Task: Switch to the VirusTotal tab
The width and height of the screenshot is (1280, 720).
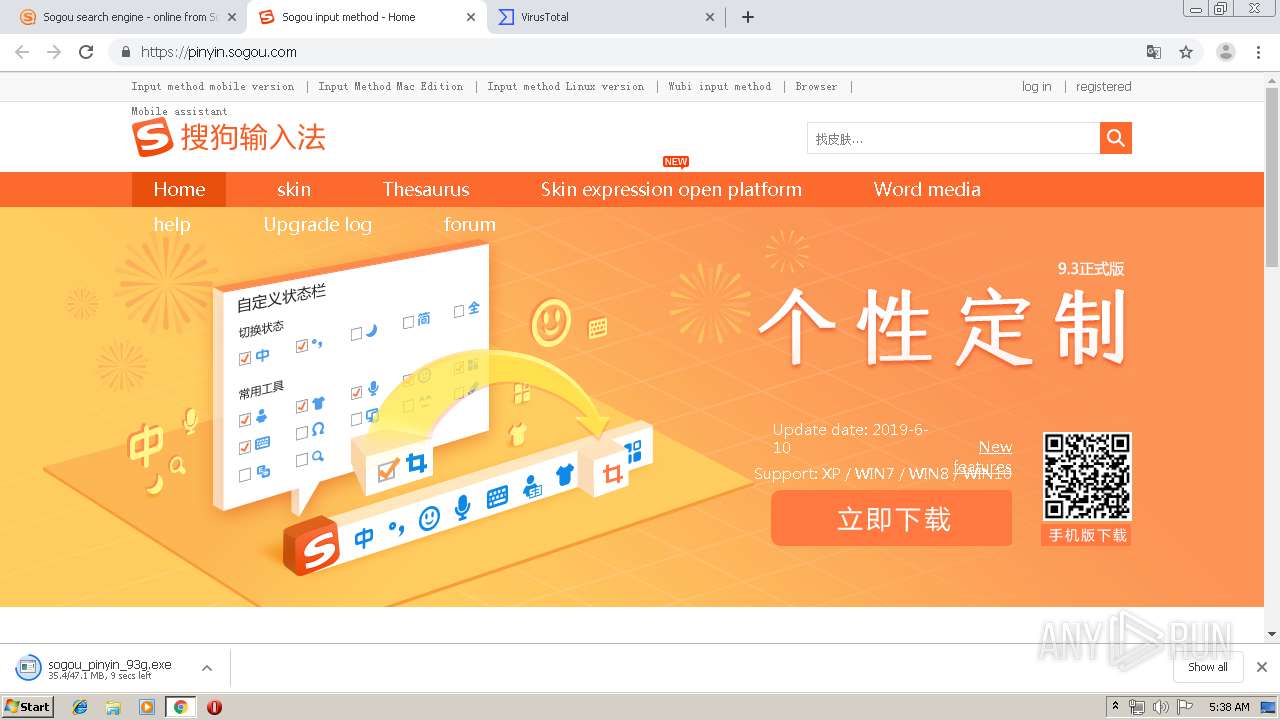Action: click(x=605, y=17)
